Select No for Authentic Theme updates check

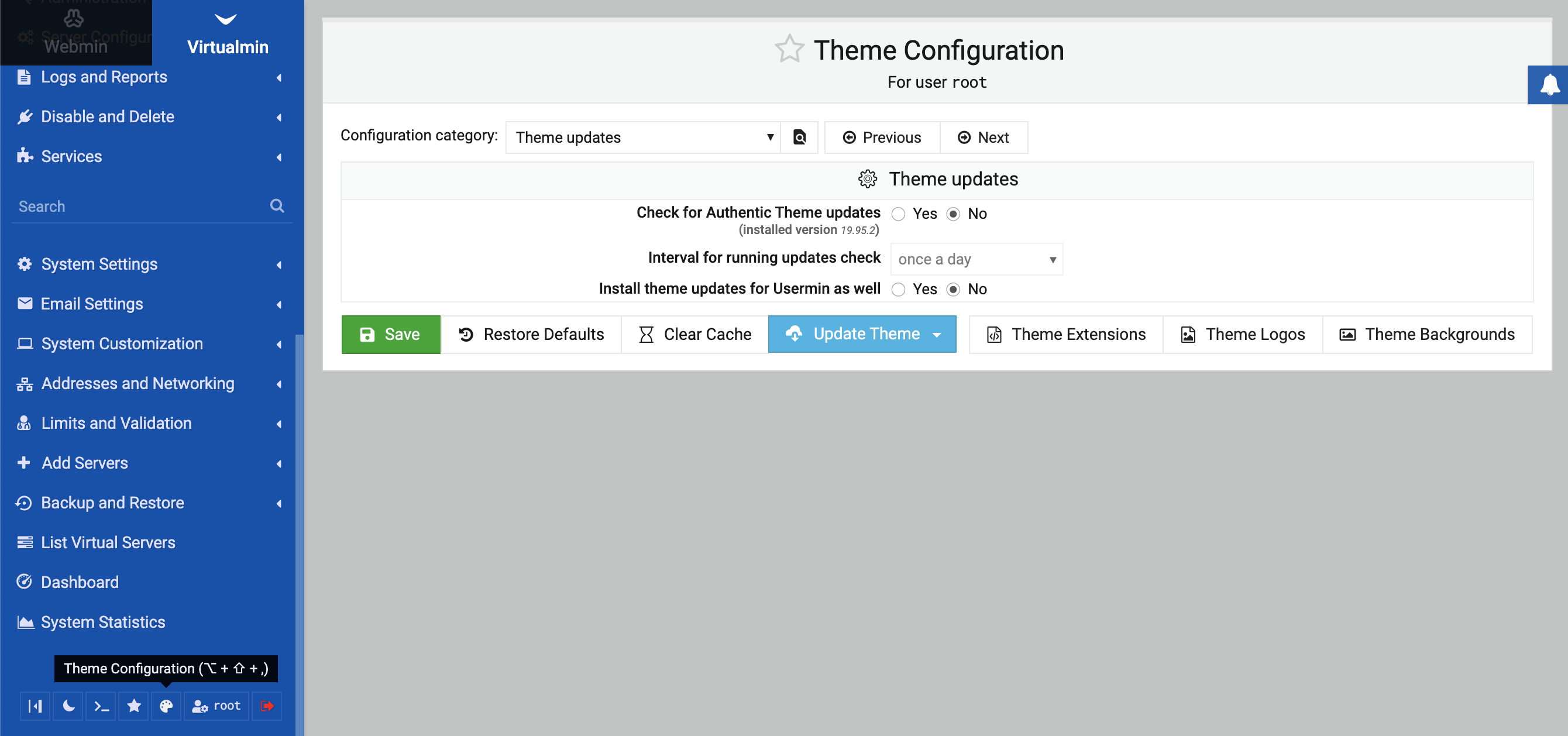pos(953,214)
